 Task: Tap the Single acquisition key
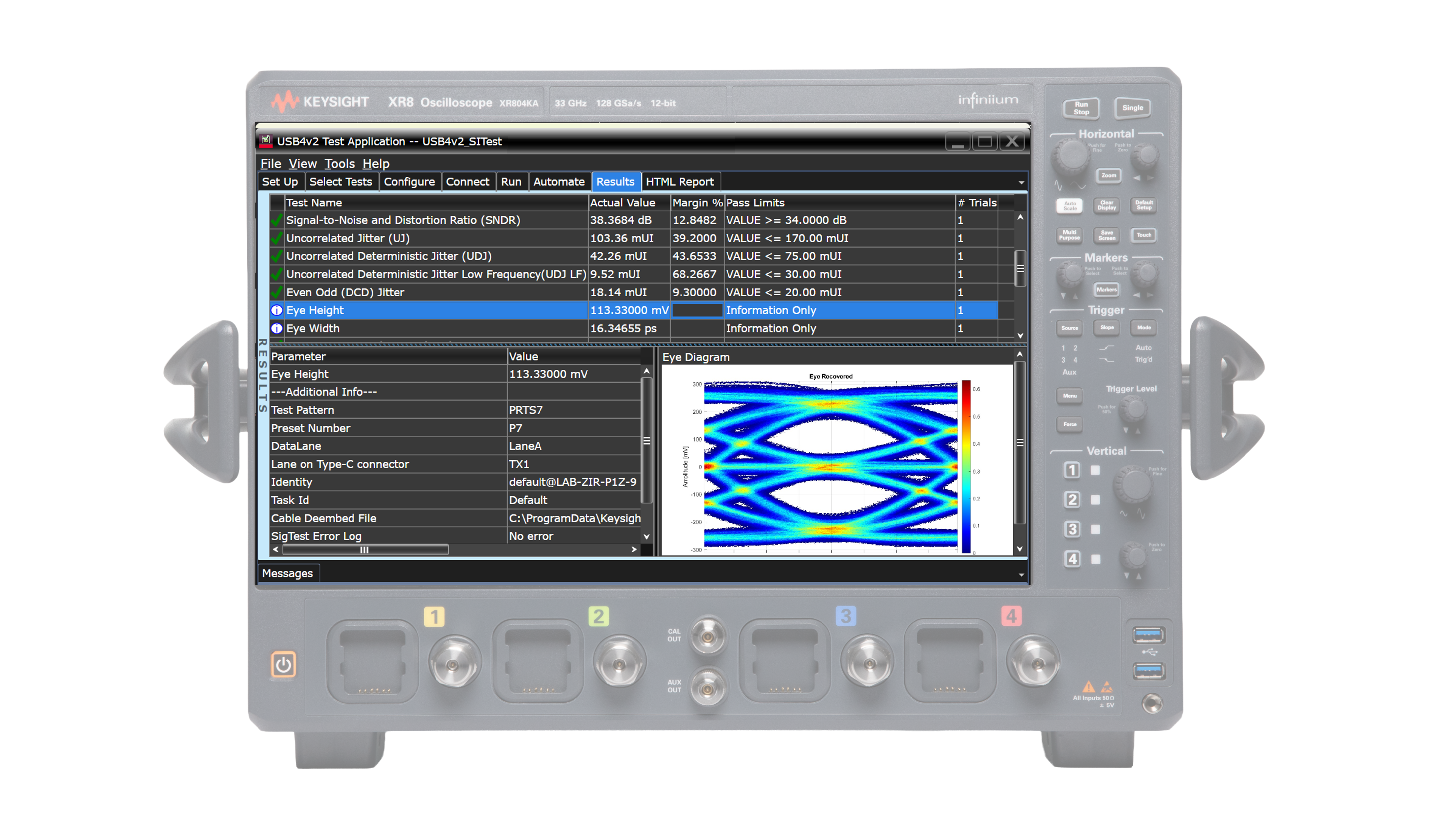coord(1132,108)
